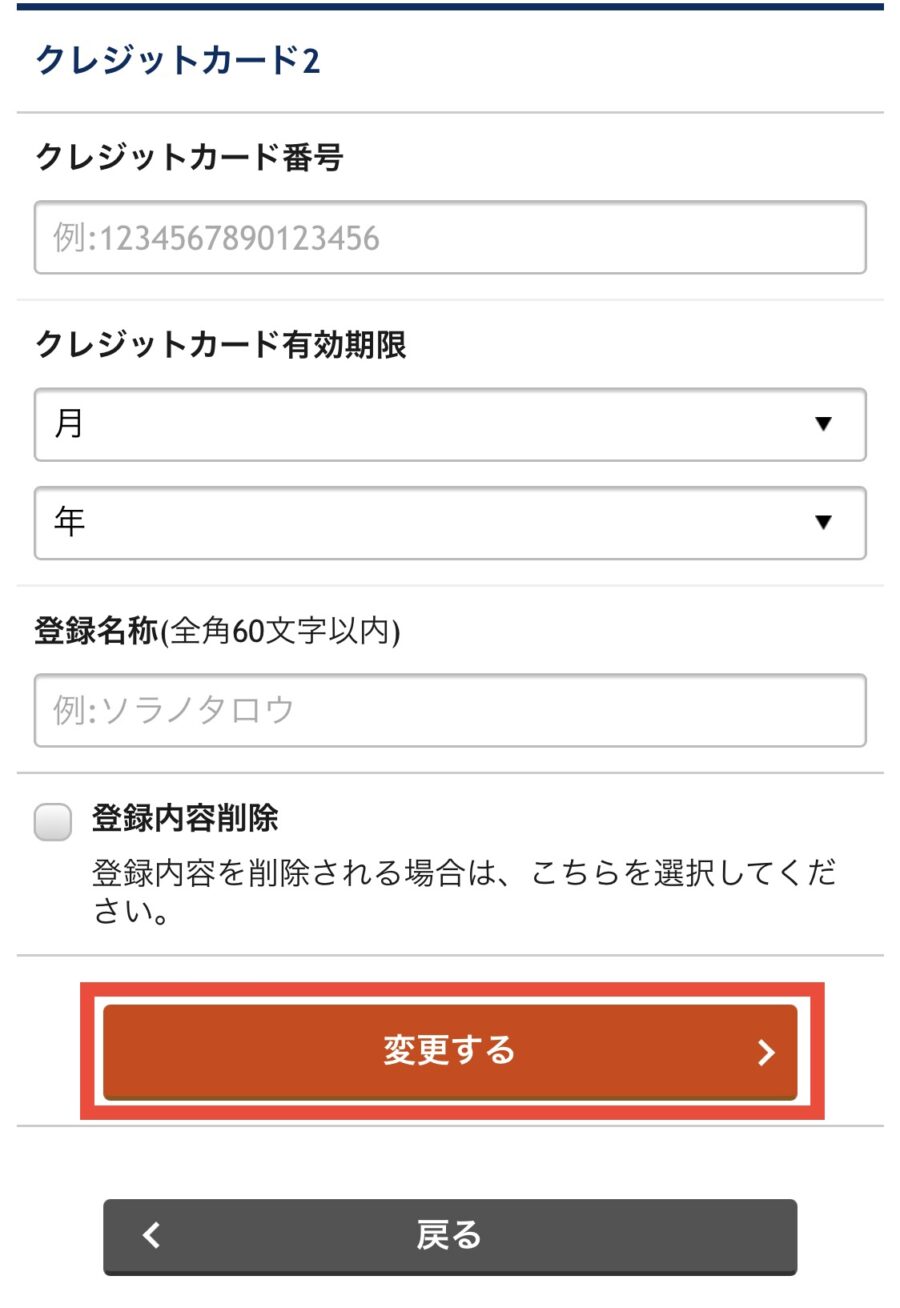Click the 登録名称 (全角60文字以内) label
900x1308 pixels.
(218, 632)
